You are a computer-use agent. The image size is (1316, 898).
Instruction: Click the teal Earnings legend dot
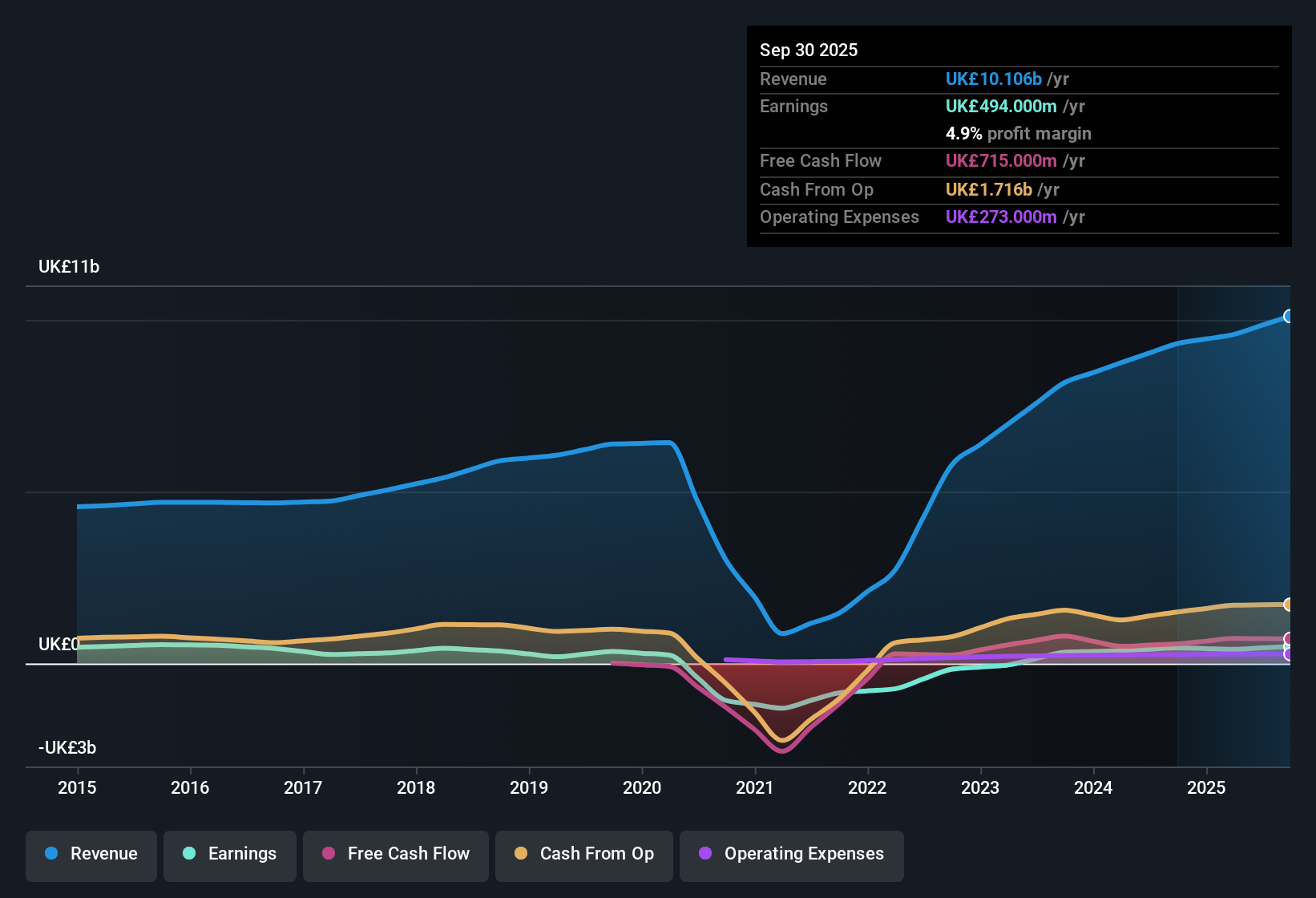[188, 854]
